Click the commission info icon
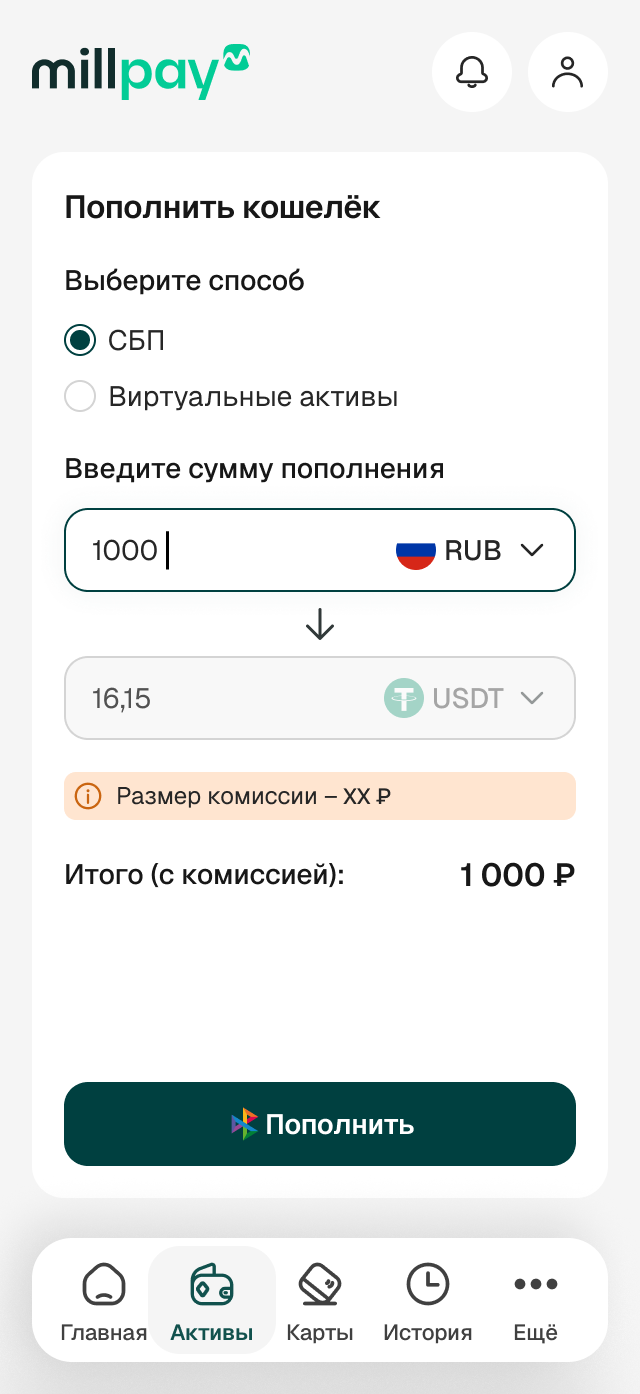The height and width of the screenshot is (1394, 640). pos(89,796)
